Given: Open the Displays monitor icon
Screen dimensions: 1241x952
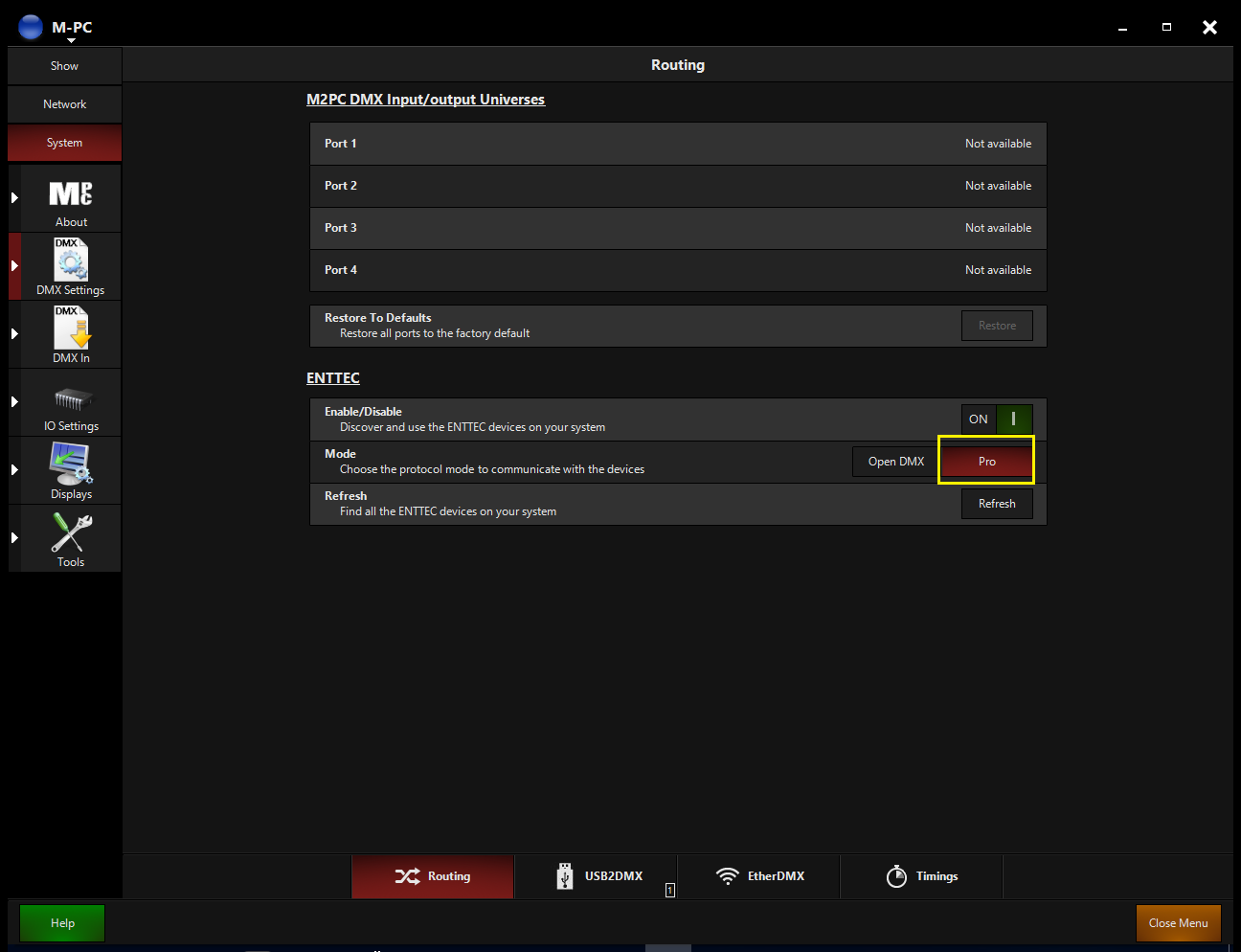Looking at the screenshot, I should click(x=71, y=465).
